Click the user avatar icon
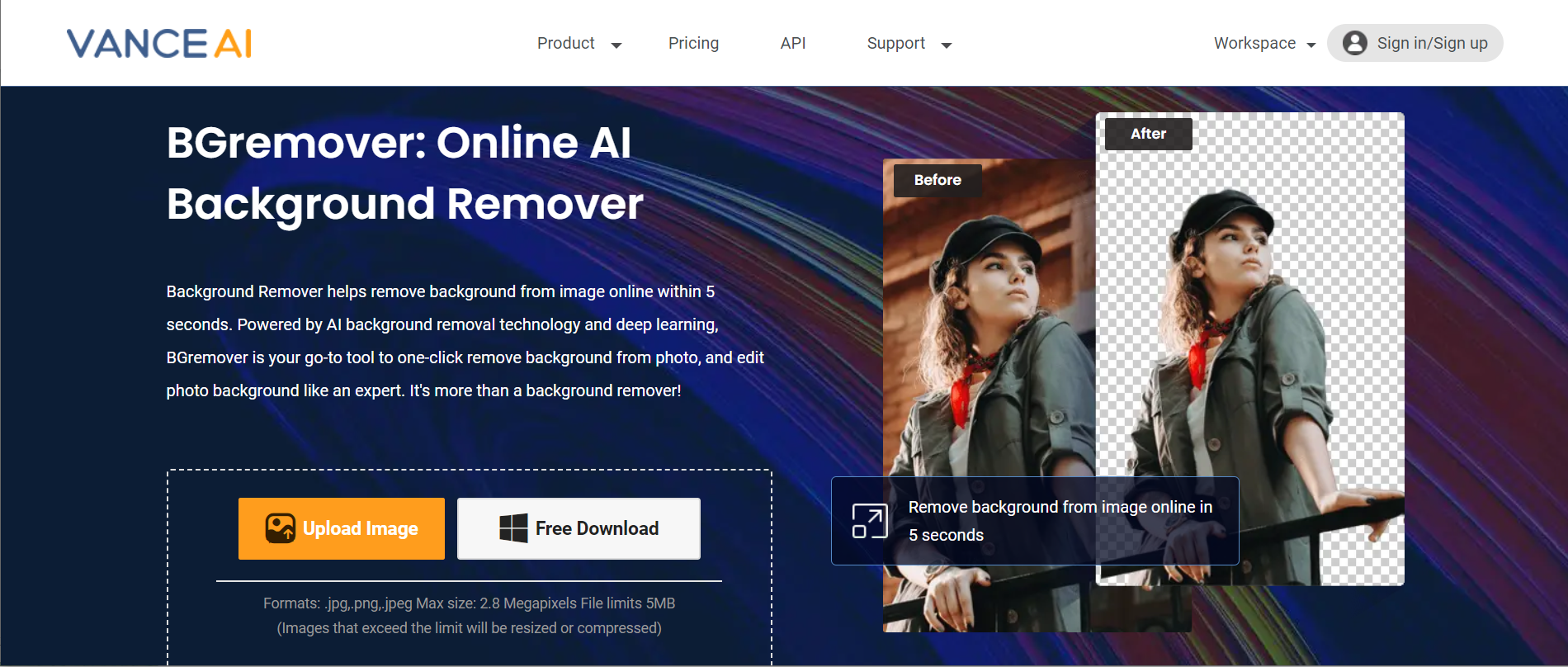 (1354, 43)
